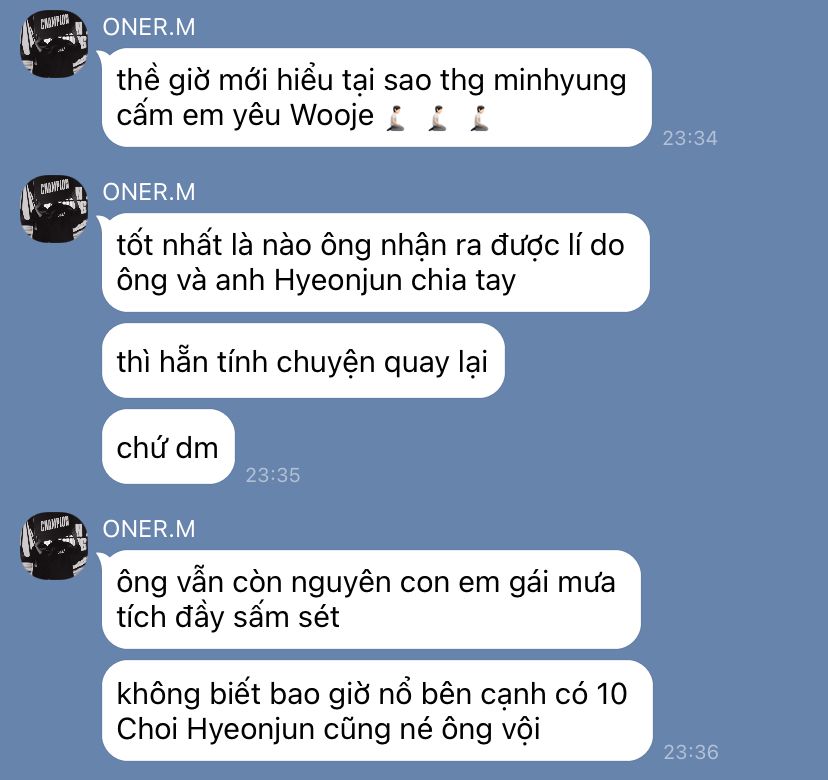Click the 23:36 timestamp at the bottom

click(691, 752)
